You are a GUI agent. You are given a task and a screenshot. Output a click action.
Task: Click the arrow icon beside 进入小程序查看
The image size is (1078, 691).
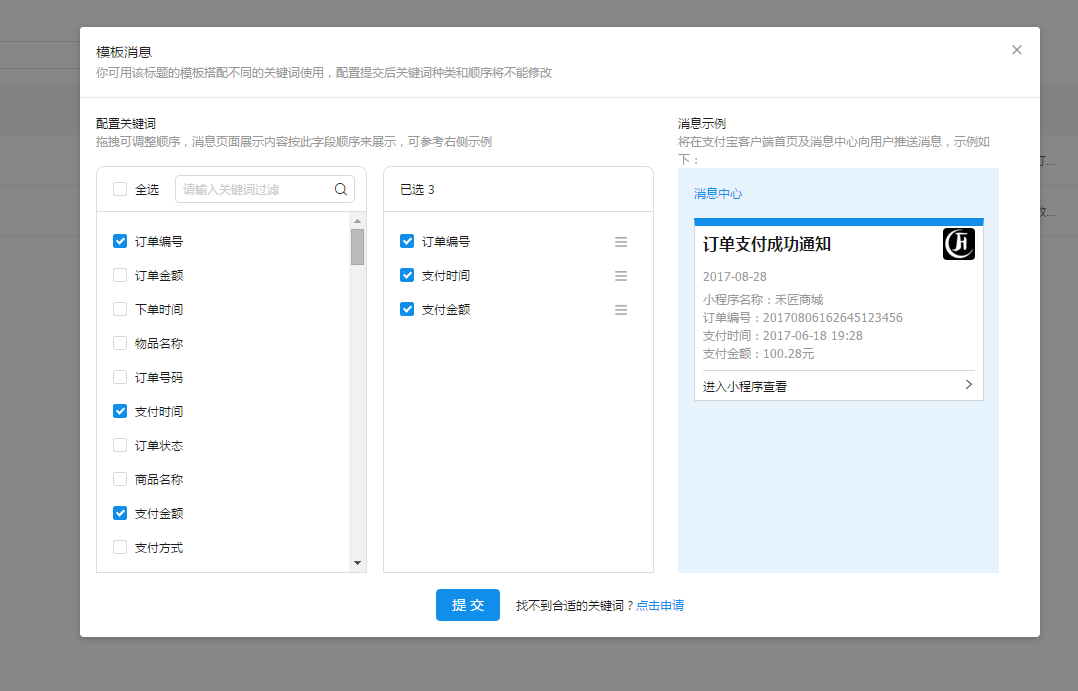pyautogui.click(x=968, y=385)
